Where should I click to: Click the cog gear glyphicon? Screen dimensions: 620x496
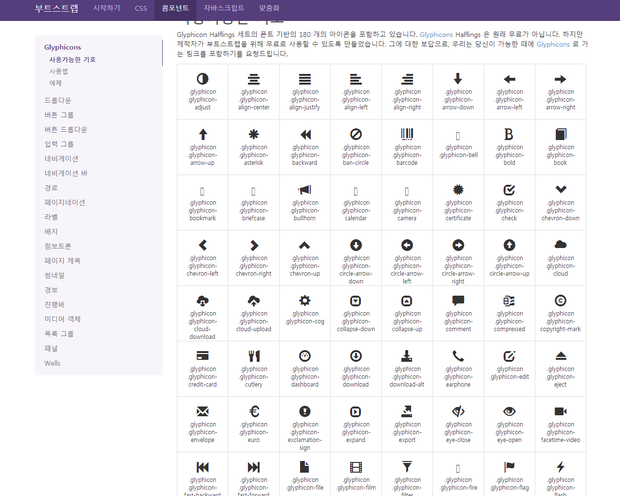(x=304, y=301)
